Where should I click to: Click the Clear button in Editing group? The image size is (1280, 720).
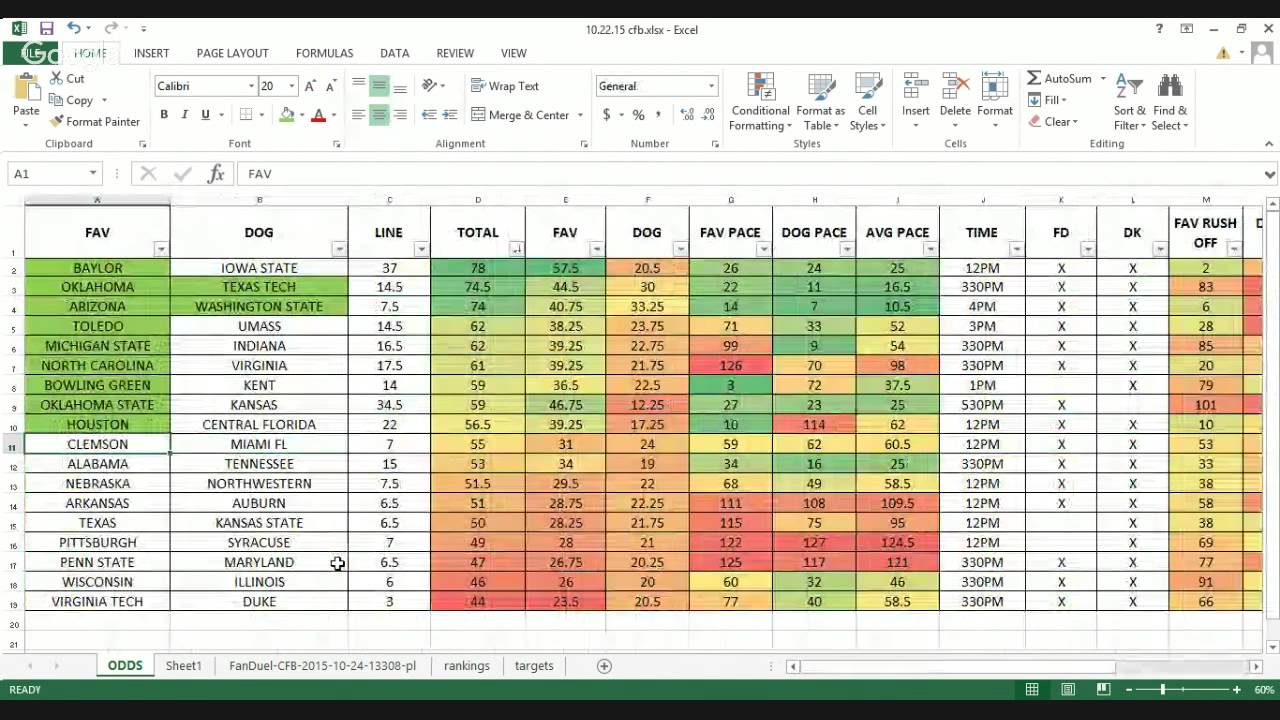(x=1053, y=122)
